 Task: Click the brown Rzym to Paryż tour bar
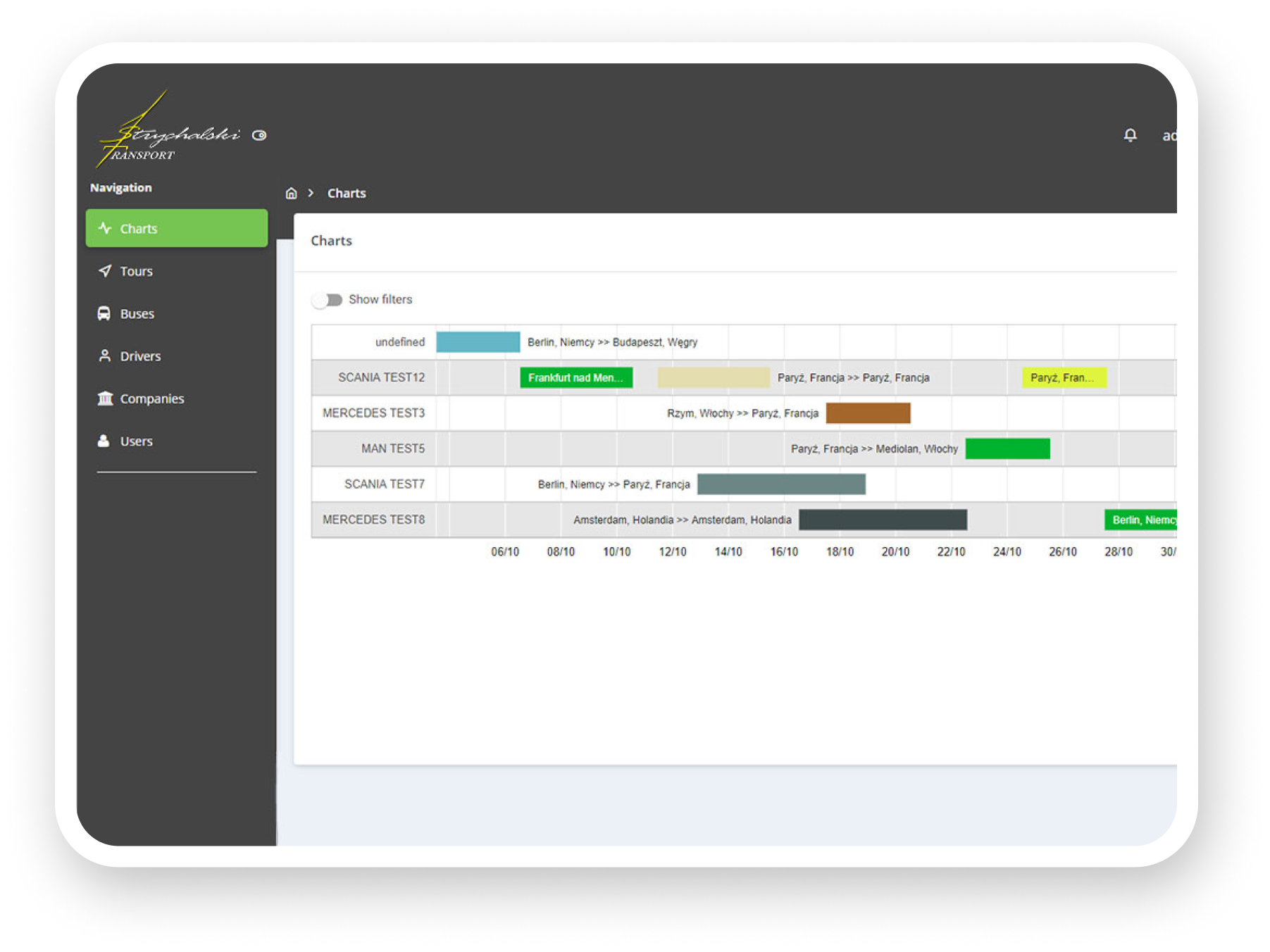pyautogui.click(x=868, y=413)
